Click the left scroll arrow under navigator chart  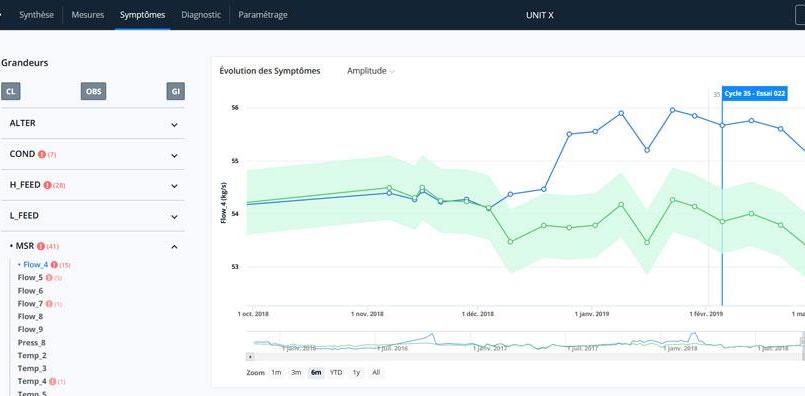pyautogui.click(x=250, y=356)
